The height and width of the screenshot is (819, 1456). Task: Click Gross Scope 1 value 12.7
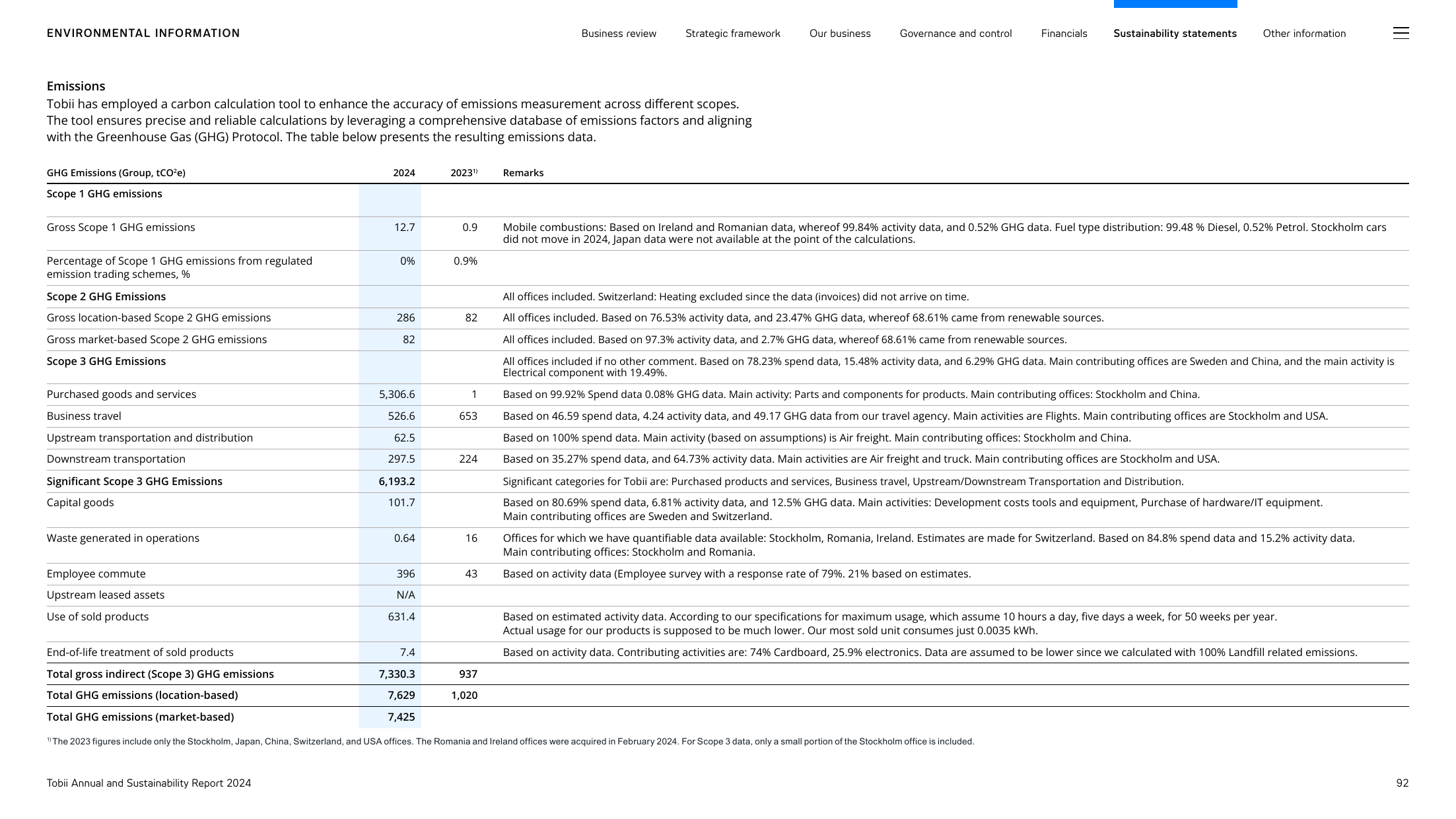(x=404, y=228)
